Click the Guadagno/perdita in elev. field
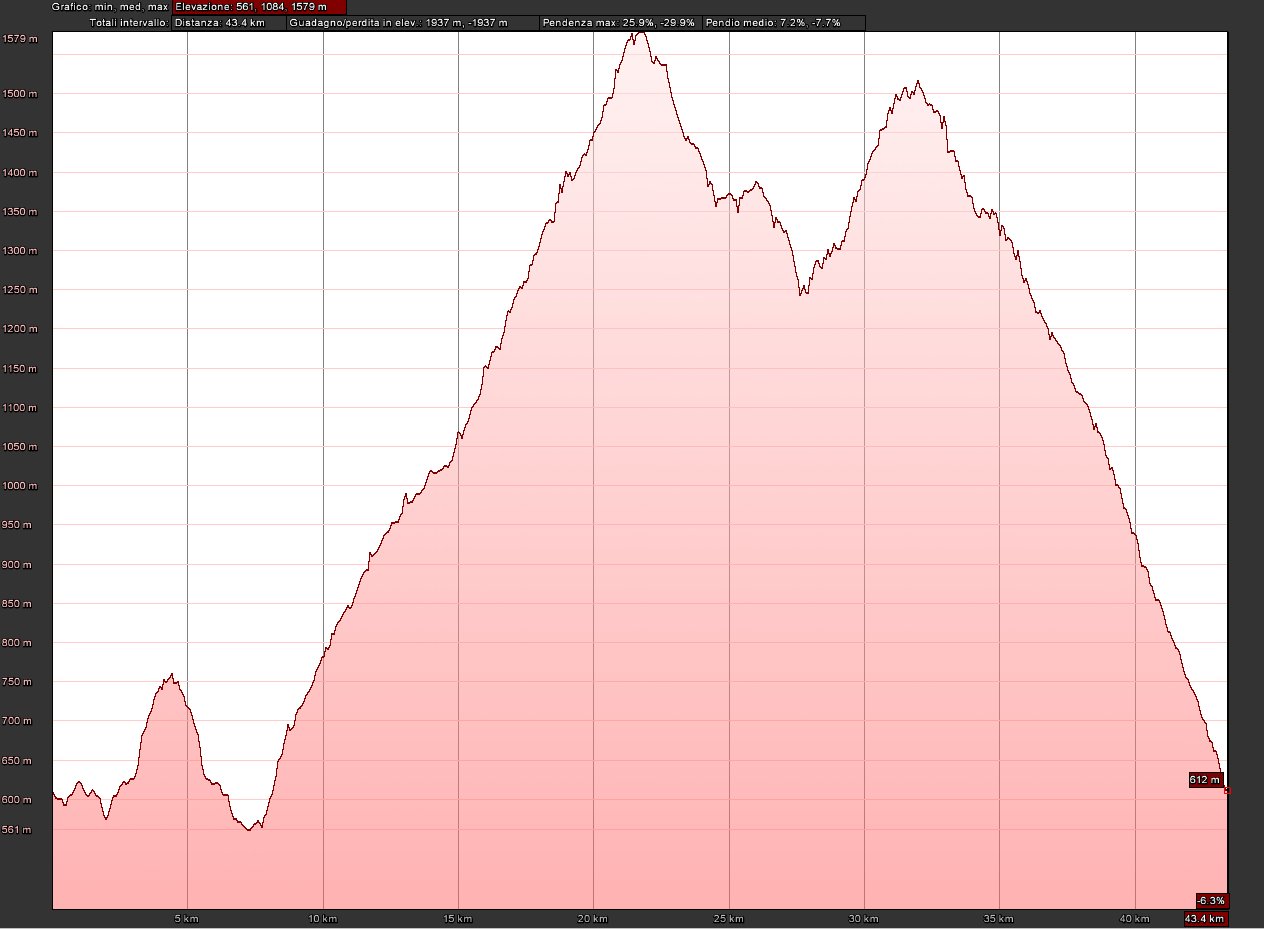The width and height of the screenshot is (1264, 929). pos(412,22)
